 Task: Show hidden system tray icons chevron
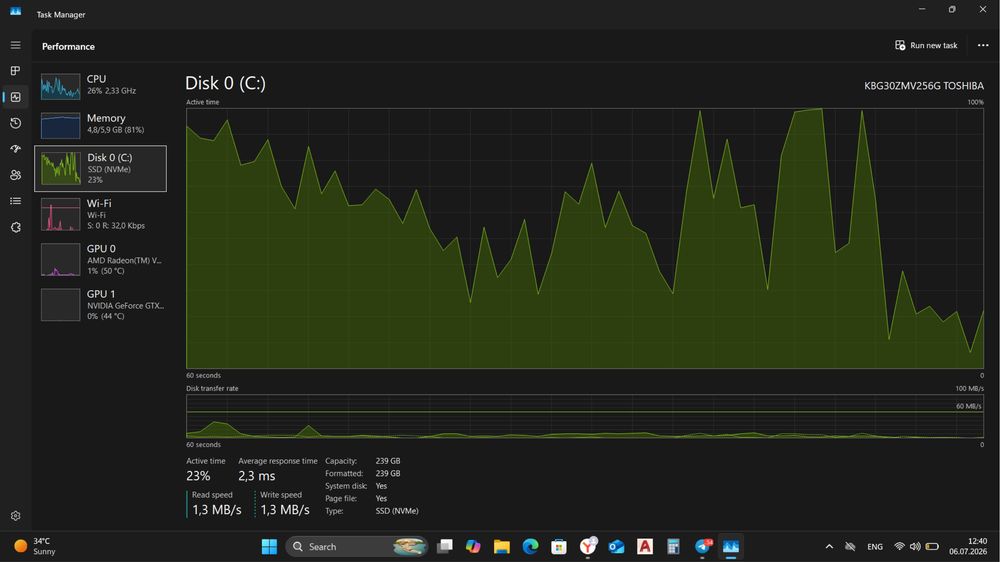tap(829, 547)
